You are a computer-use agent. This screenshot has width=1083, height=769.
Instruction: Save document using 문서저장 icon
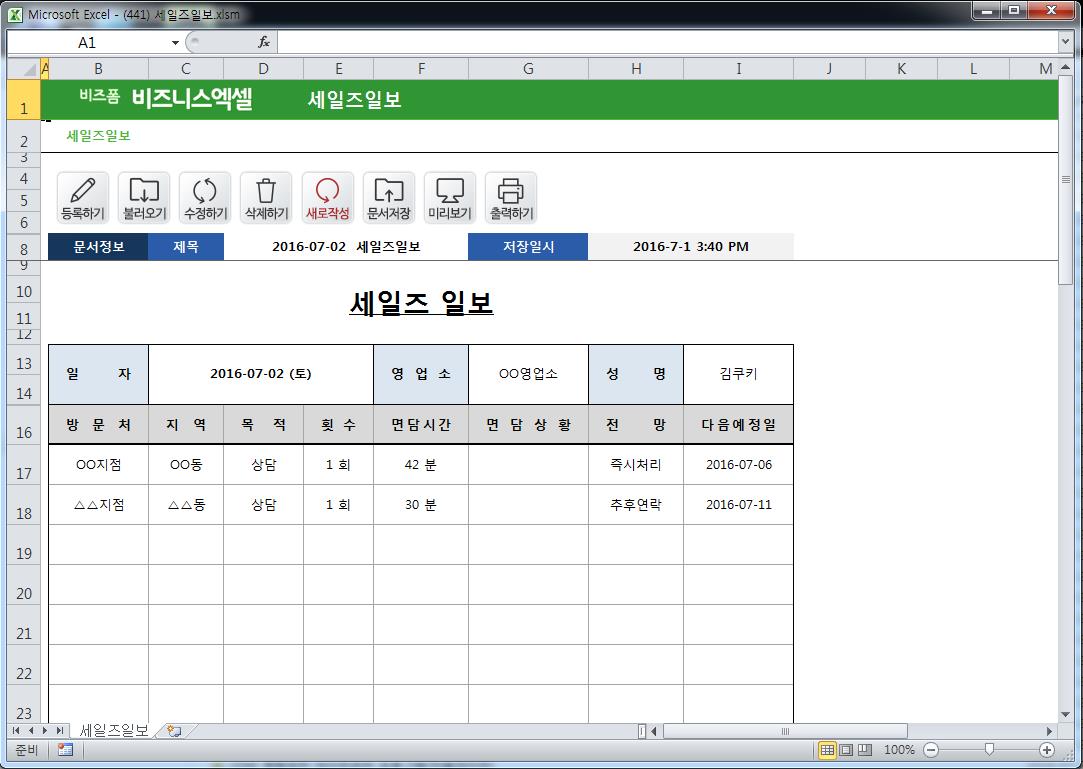[x=388, y=197]
